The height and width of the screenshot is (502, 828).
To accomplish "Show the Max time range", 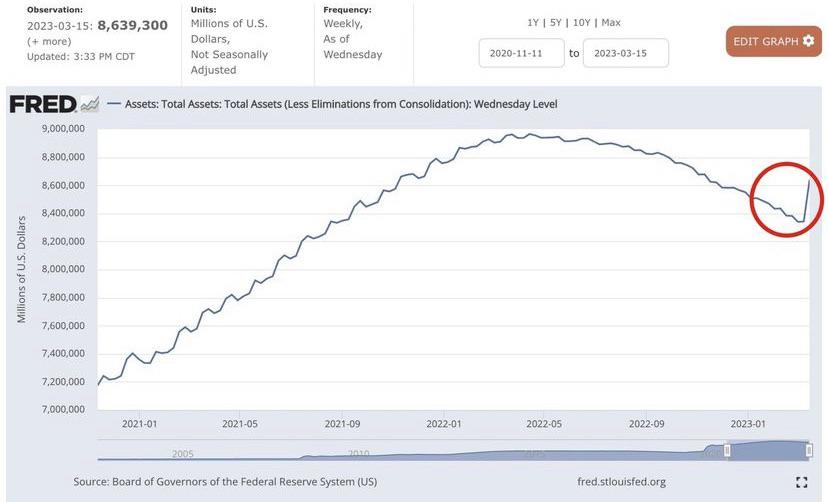I will (x=611, y=22).
